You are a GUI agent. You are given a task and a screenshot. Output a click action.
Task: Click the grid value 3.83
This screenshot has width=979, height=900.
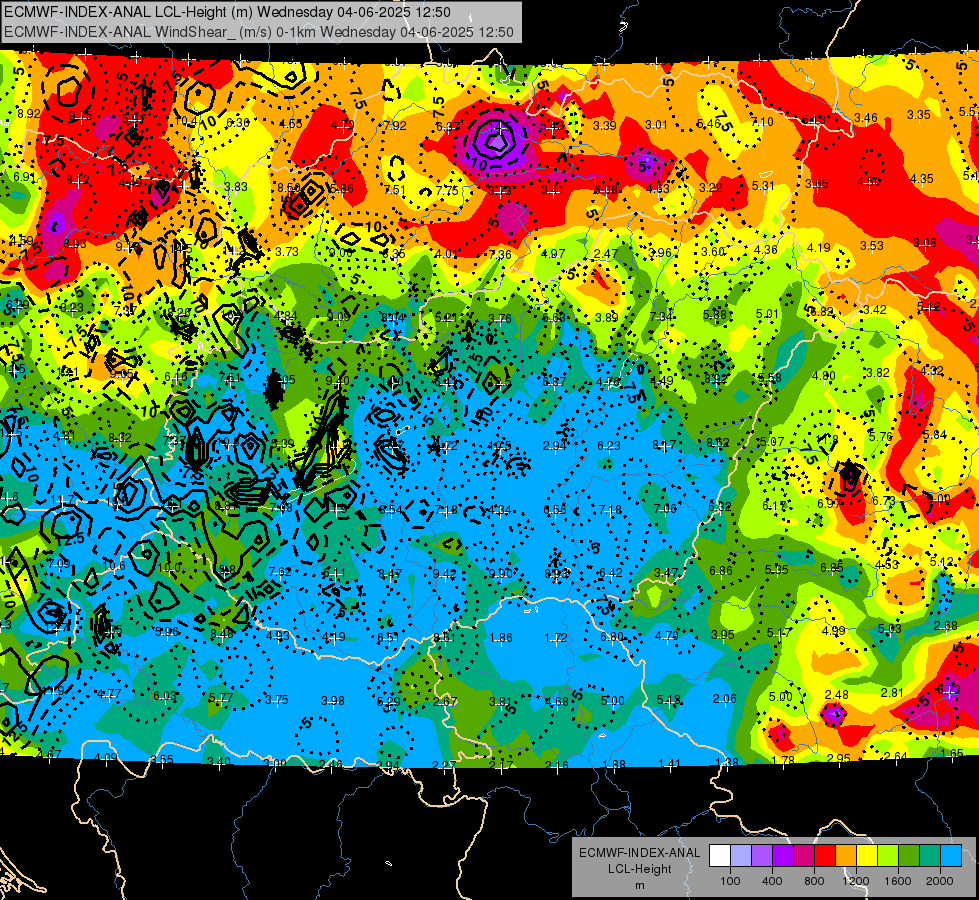coord(236,186)
